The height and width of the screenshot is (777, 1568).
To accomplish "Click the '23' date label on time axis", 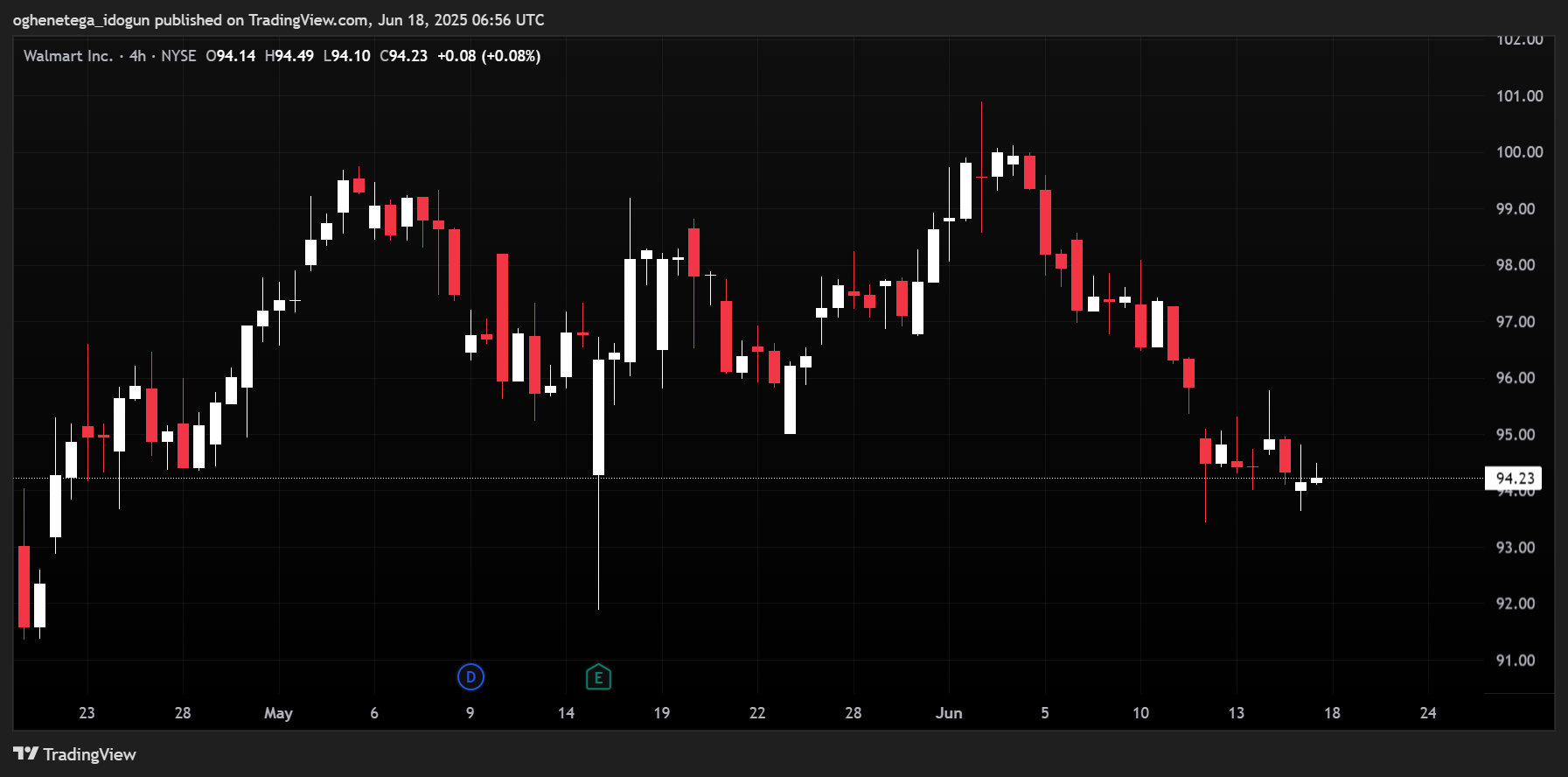I will point(87,713).
